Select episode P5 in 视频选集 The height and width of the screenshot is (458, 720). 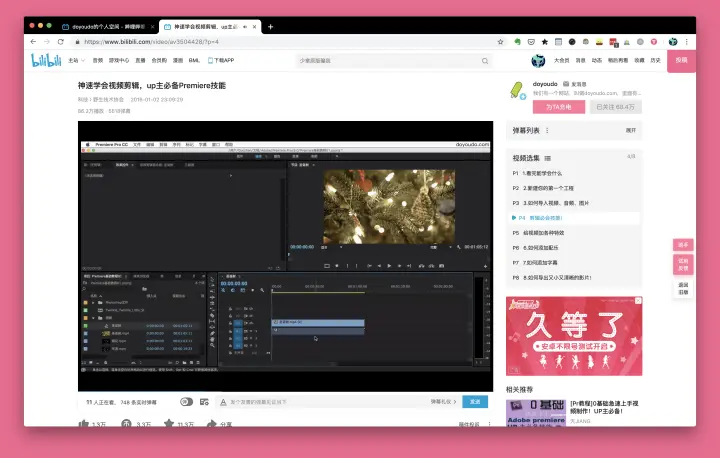pos(574,233)
